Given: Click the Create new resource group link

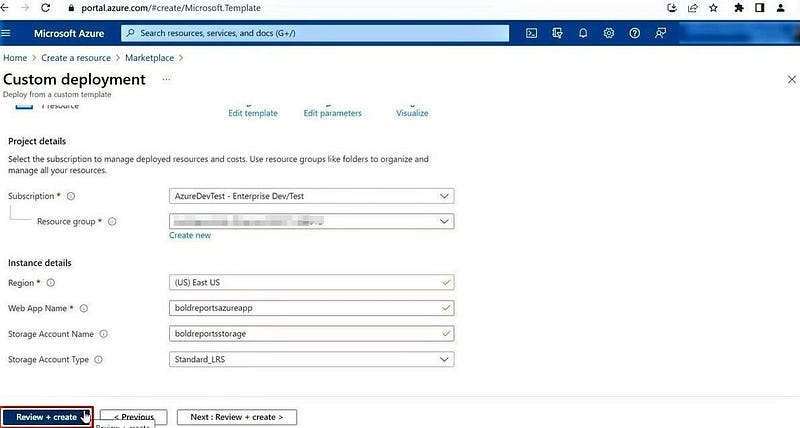Looking at the screenshot, I should 190,235.
